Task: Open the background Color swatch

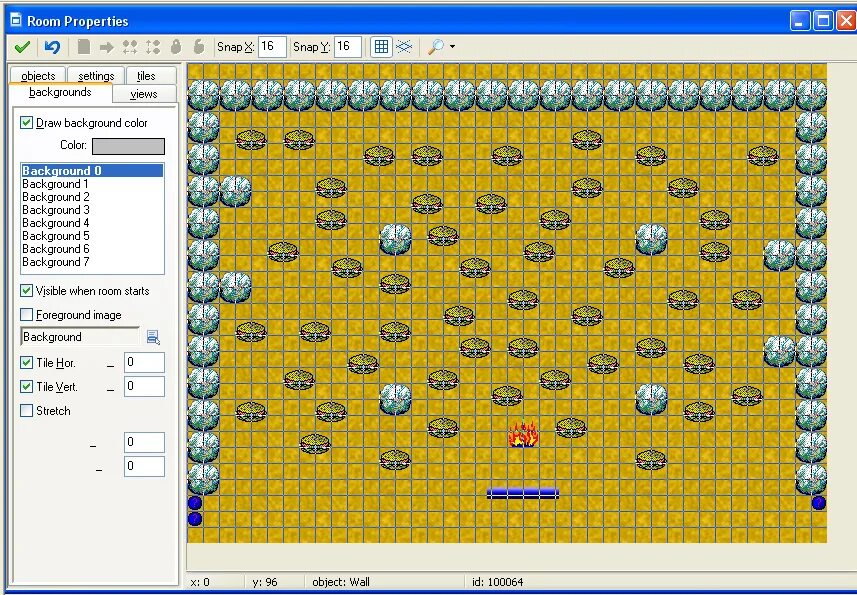Action: pos(128,146)
